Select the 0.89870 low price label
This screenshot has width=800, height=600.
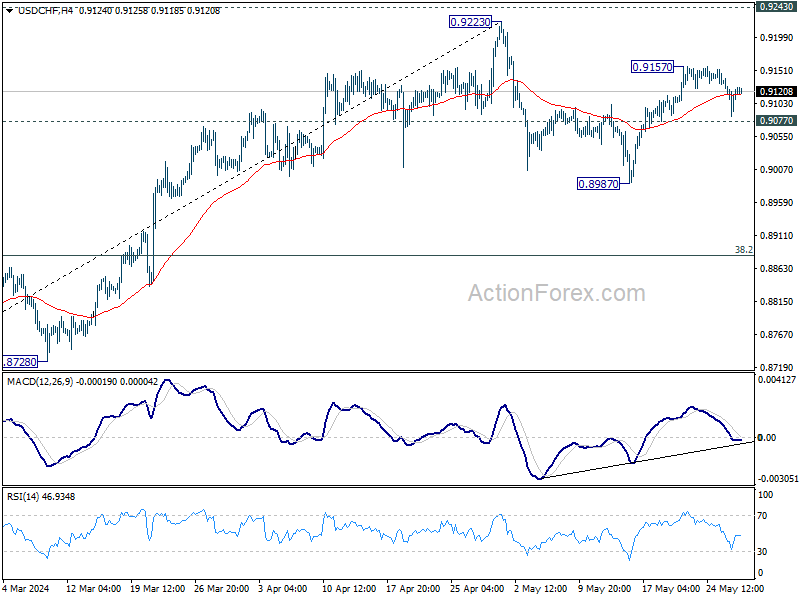coord(598,184)
